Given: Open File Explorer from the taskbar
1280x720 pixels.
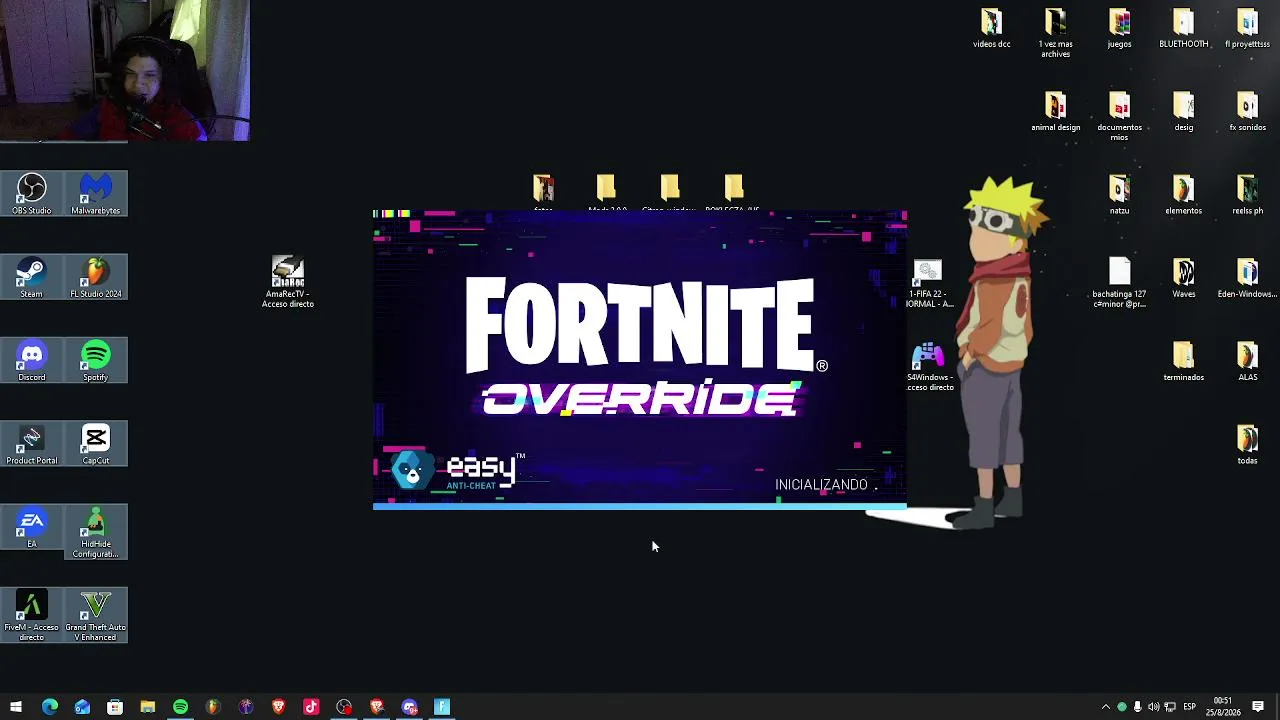Looking at the screenshot, I should [147, 707].
